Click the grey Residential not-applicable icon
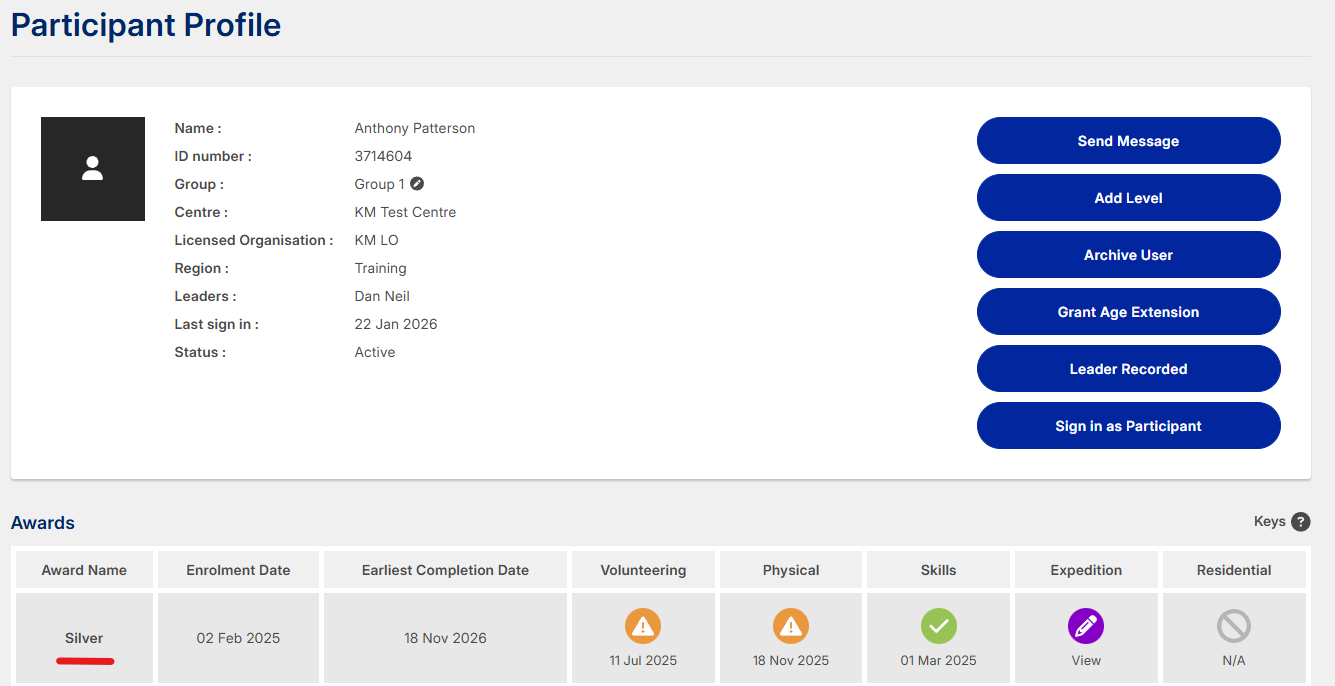Viewport: 1335px width, 686px height. 1233,627
